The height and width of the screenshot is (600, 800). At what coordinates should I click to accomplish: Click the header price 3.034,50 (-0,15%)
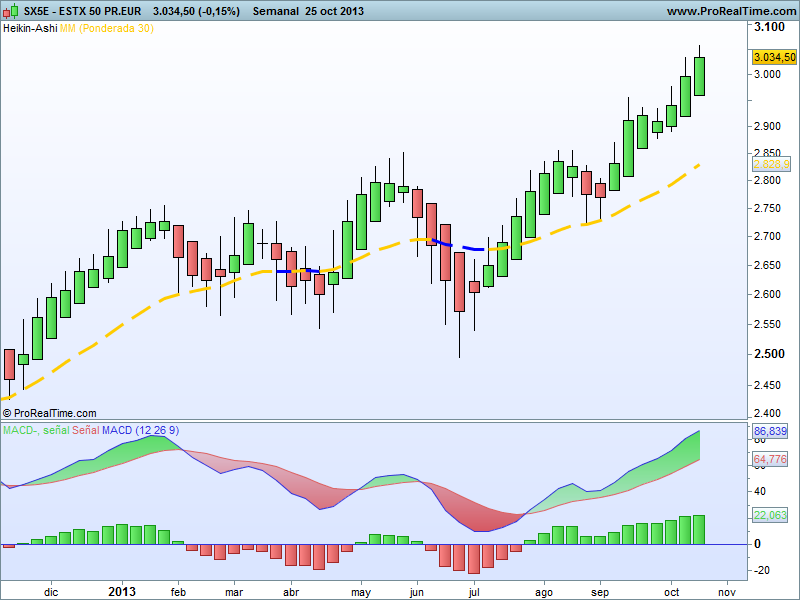(x=197, y=11)
